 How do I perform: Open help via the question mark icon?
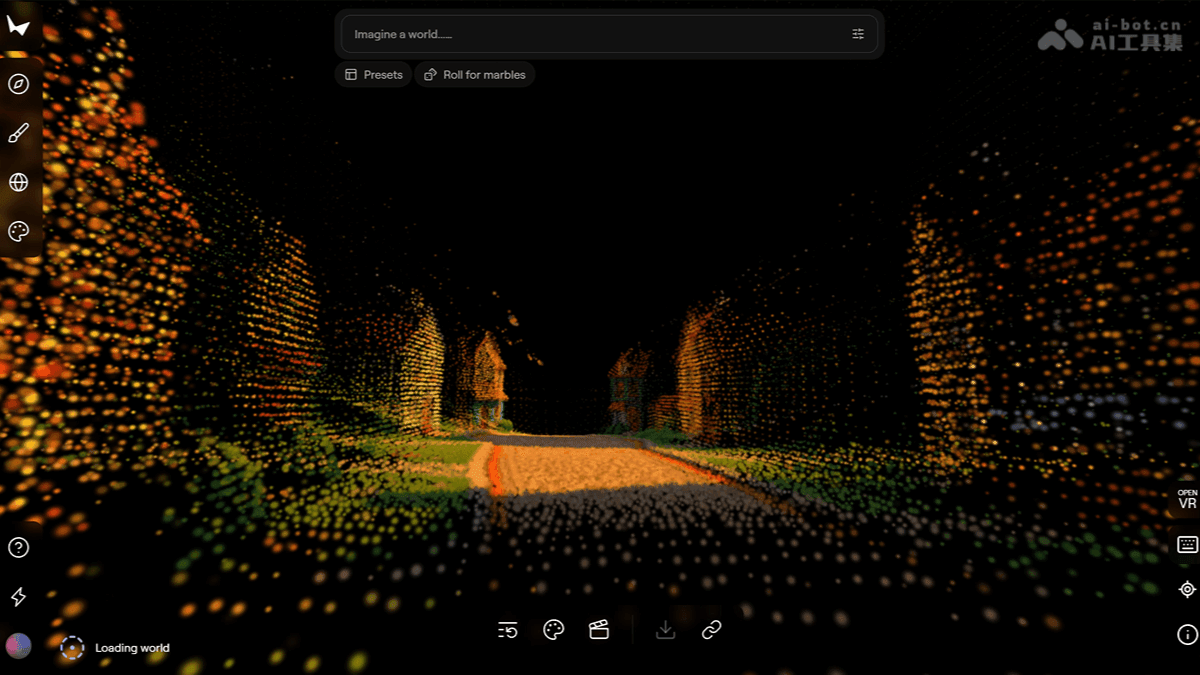pyautogui.click(x=18, y=547)
